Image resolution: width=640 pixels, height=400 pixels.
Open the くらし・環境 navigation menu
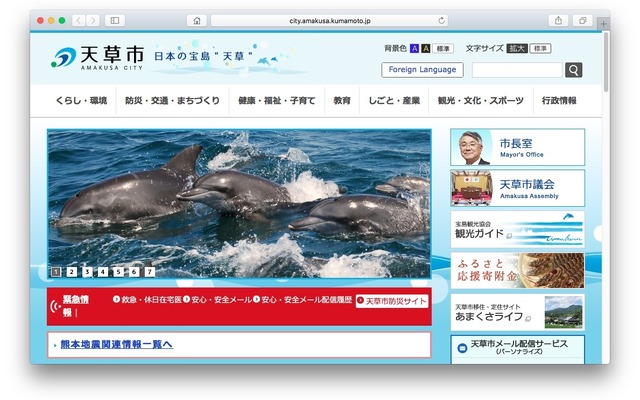(x=81, y=101)
